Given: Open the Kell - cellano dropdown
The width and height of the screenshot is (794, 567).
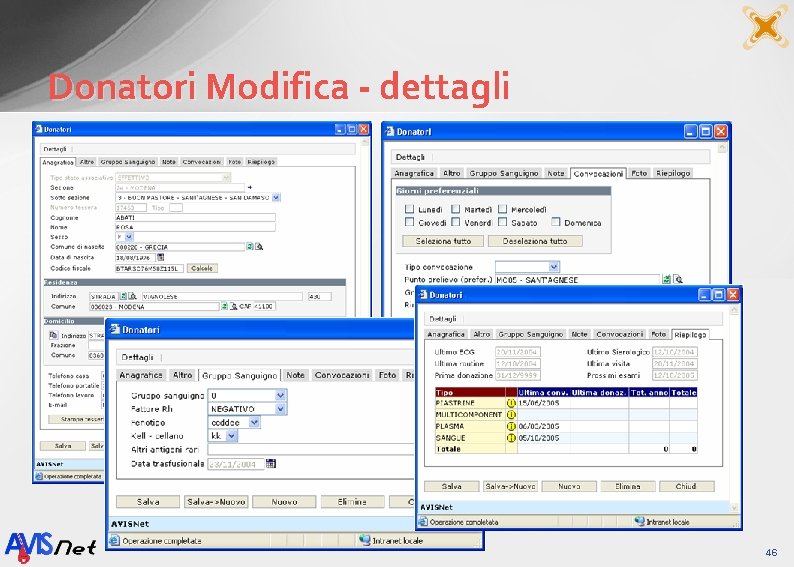Looking at the screenshot, I should [x=231, y=435].
